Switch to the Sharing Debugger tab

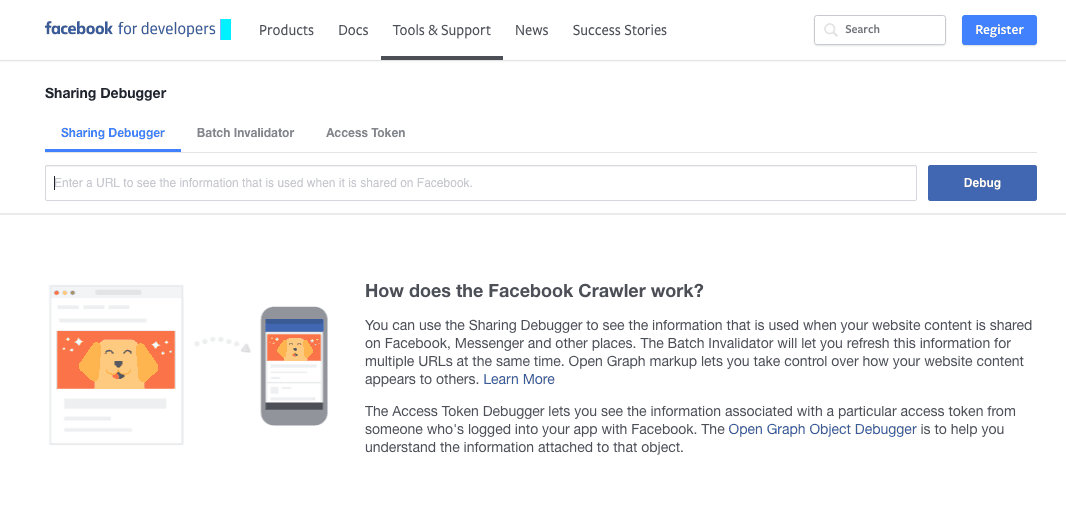tap(113, 133)
